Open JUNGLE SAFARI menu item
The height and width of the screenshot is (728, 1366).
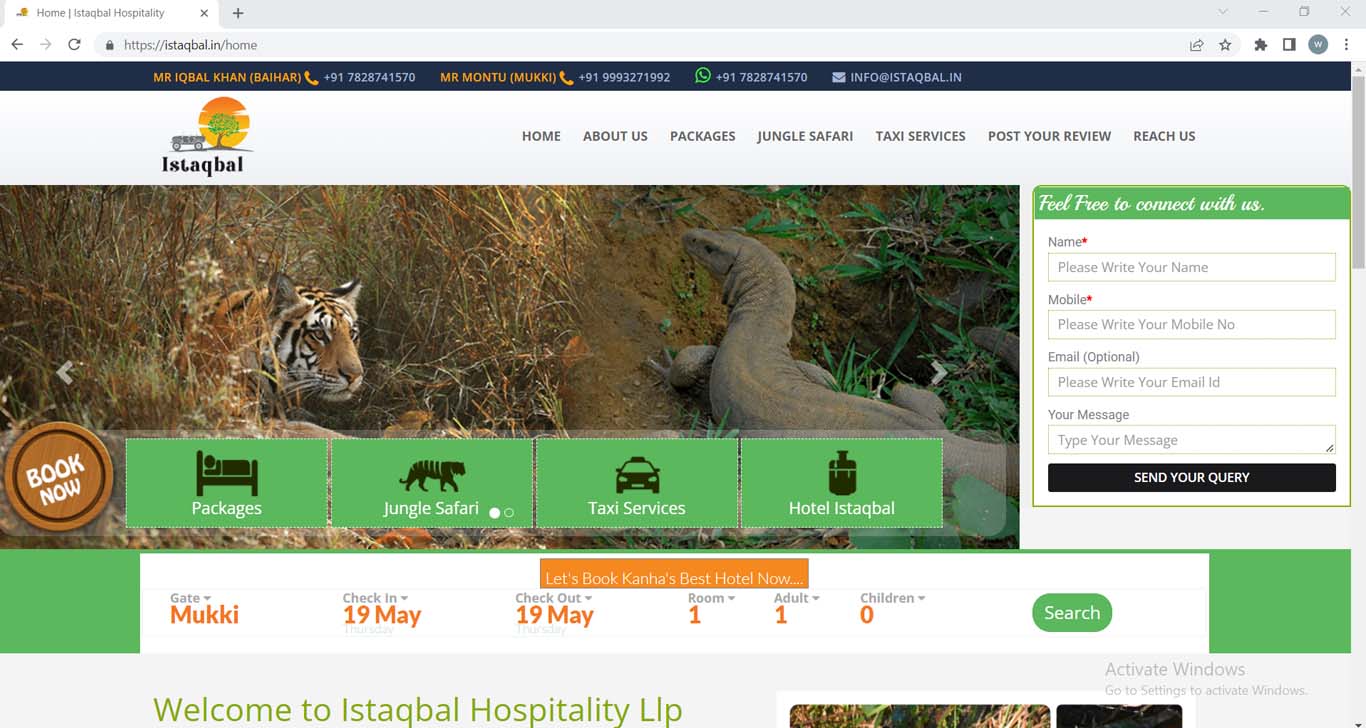(805, 136)
